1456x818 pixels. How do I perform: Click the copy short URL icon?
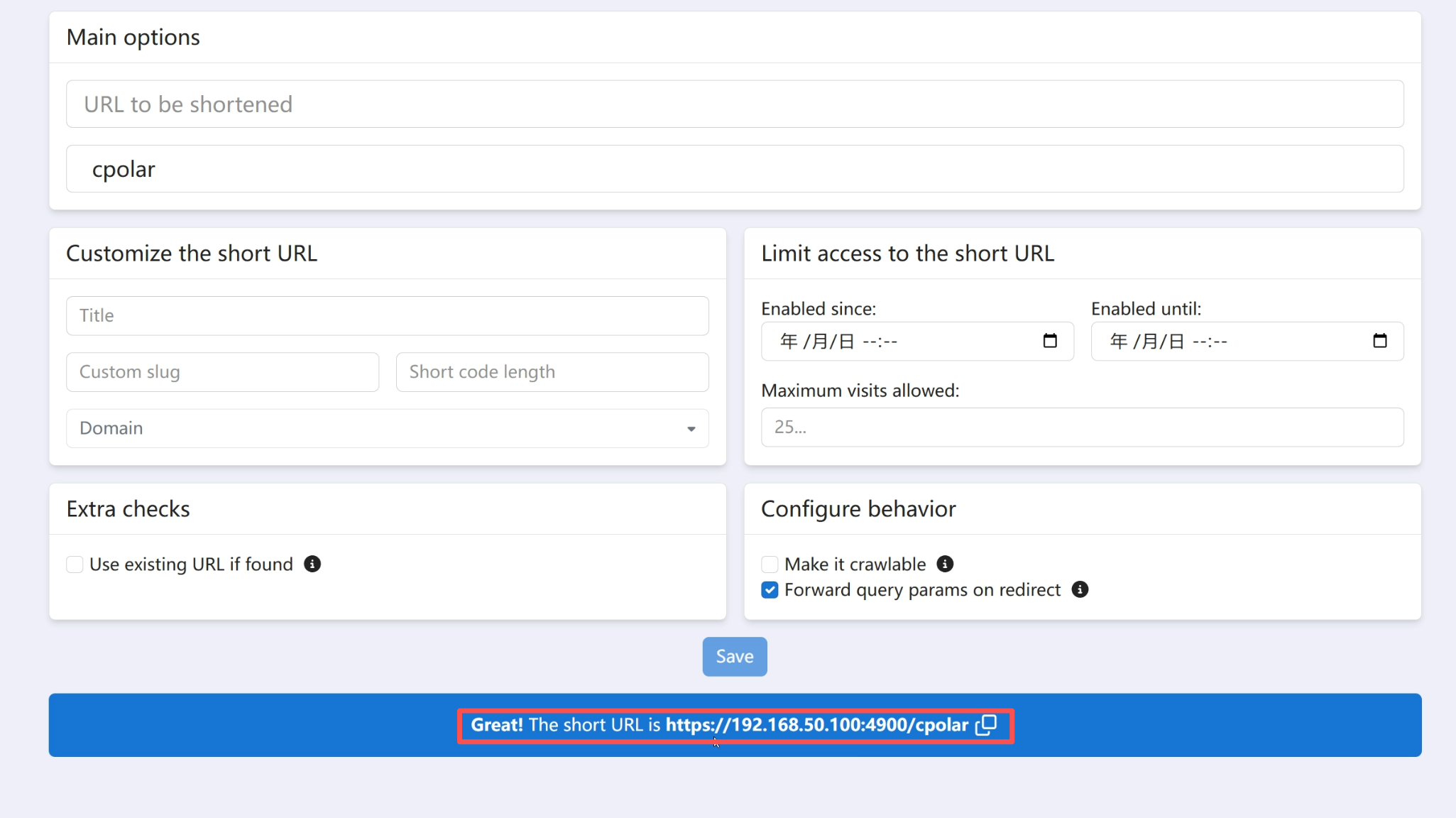tap(986, 725)
